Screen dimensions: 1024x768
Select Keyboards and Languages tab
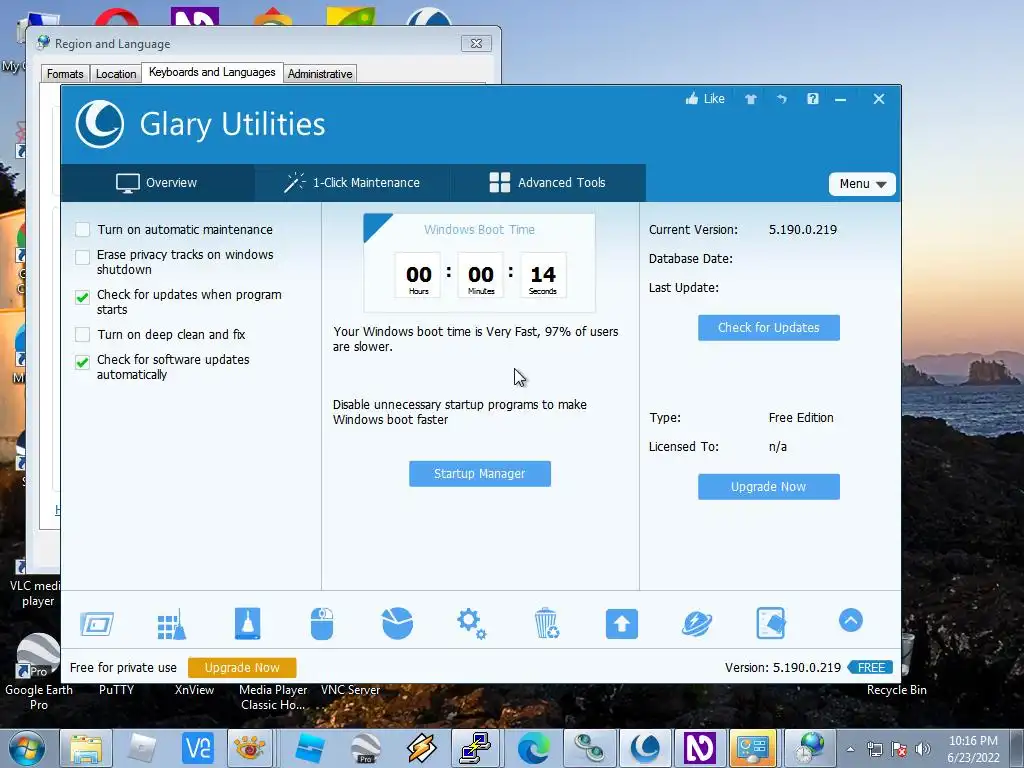pos(212,72)
